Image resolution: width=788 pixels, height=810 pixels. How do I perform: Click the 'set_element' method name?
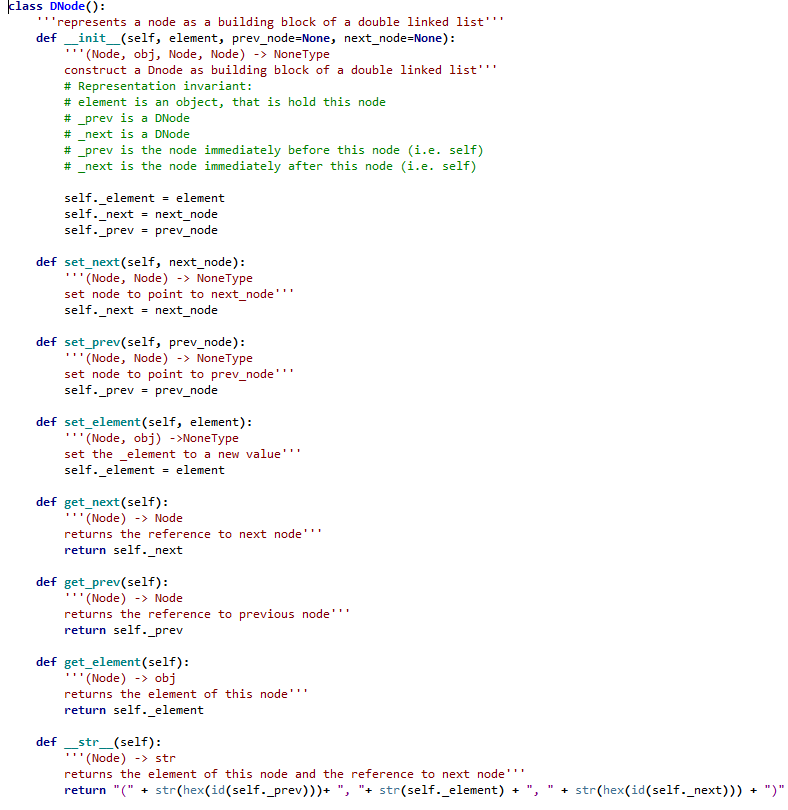tap(102, 423)
